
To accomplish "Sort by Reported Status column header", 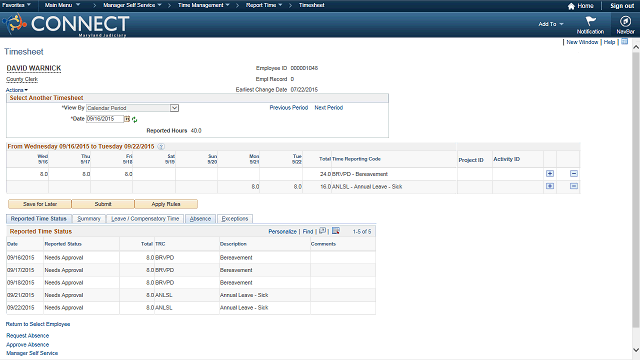I will pos(63,244).
